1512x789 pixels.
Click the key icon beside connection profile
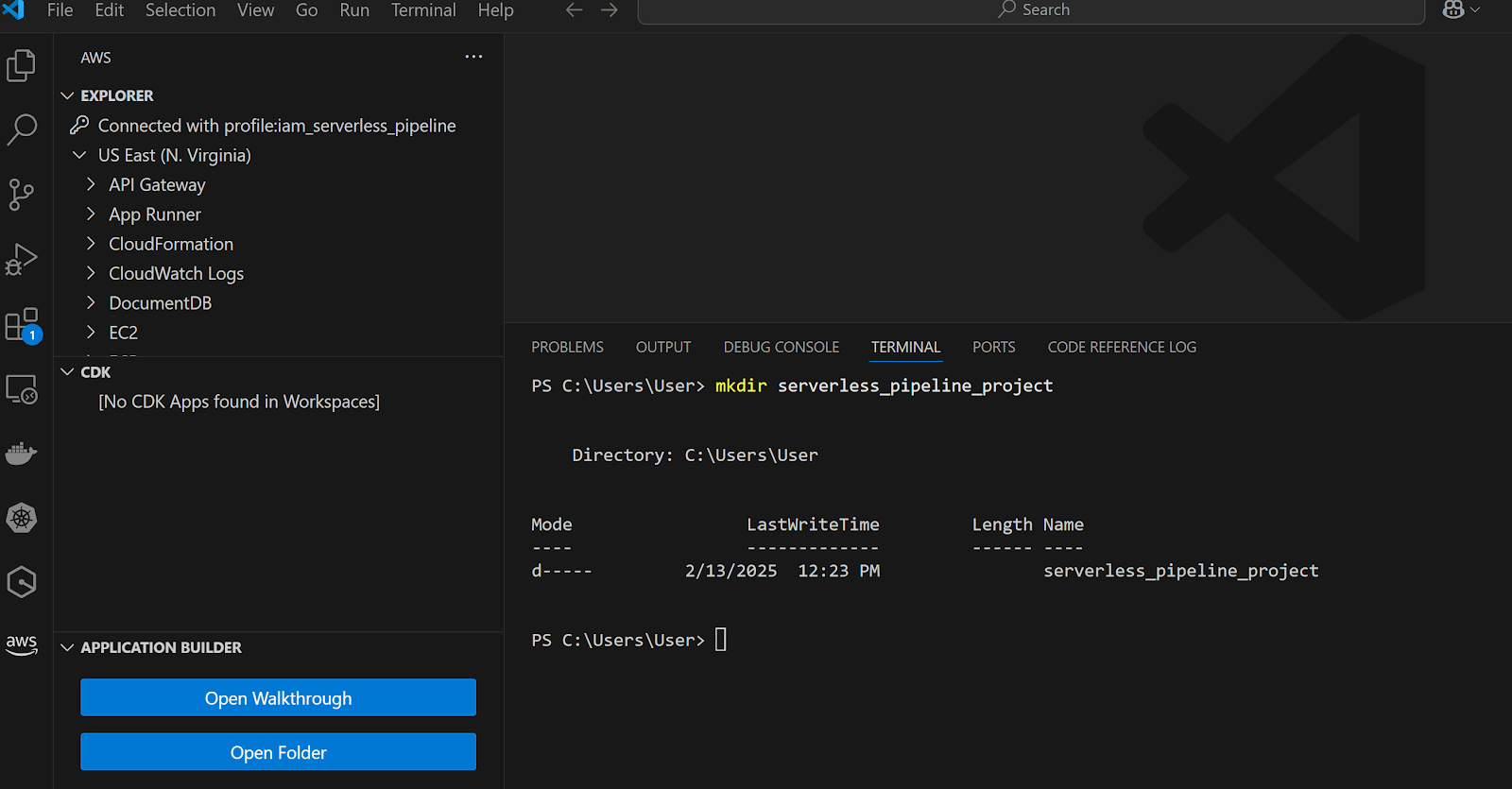point(79,125)
